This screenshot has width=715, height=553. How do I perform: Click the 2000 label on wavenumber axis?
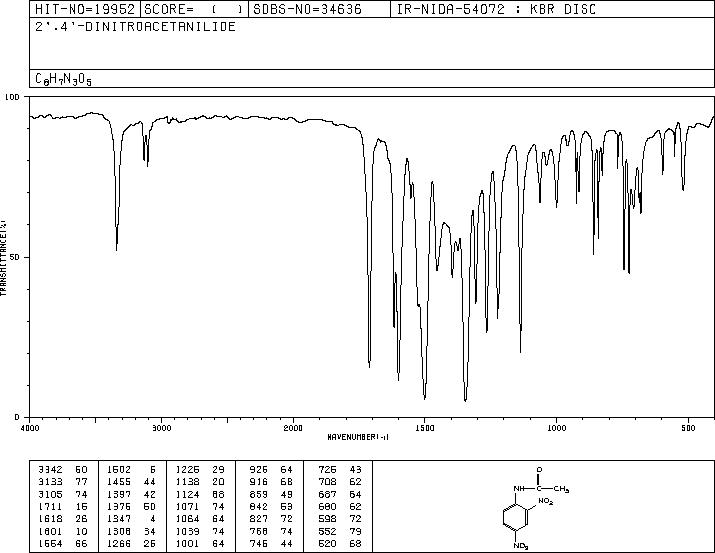pyautogui.click(x=293, y=428)
